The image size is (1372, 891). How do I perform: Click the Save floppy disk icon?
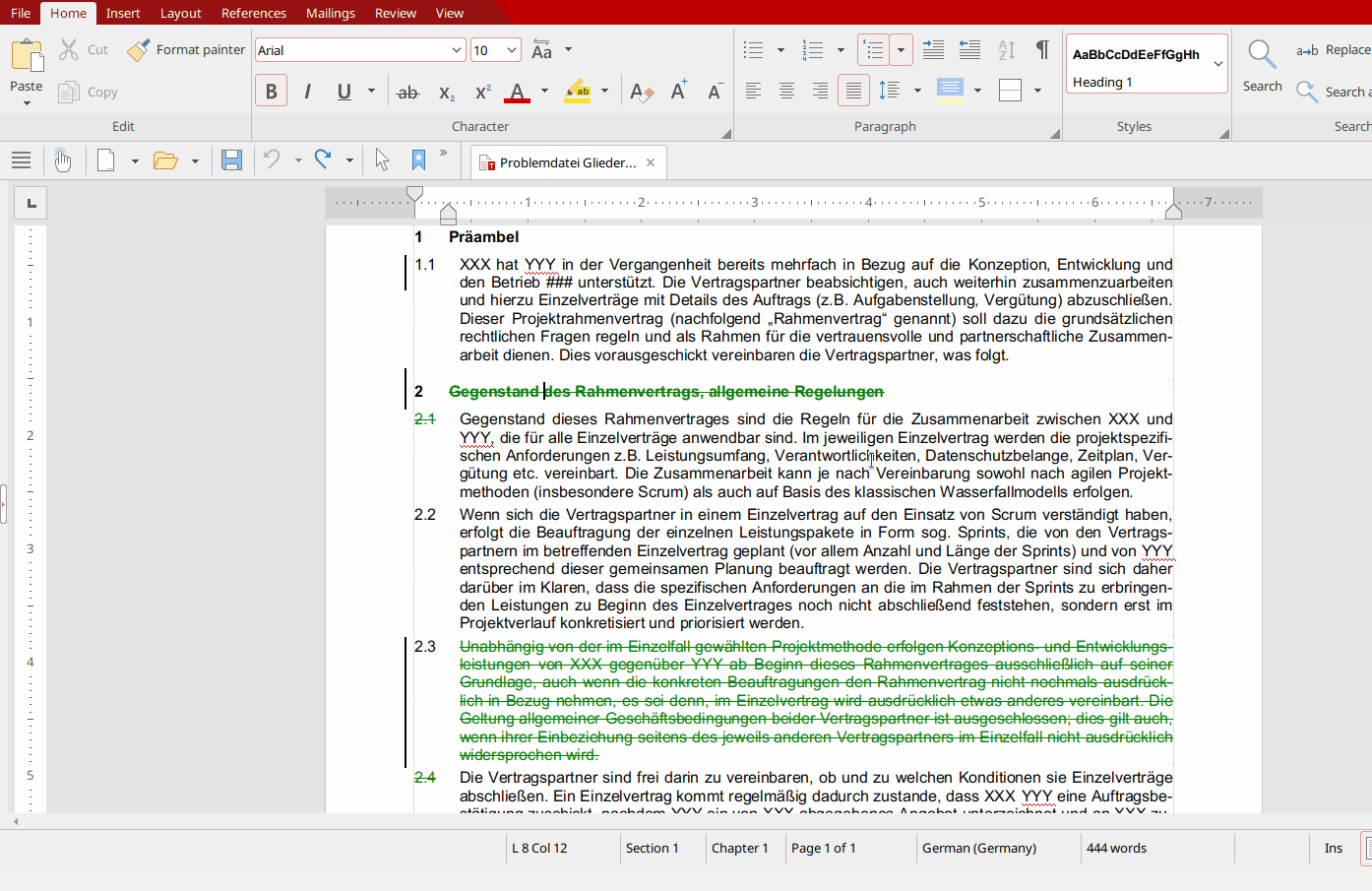[231, 160]
